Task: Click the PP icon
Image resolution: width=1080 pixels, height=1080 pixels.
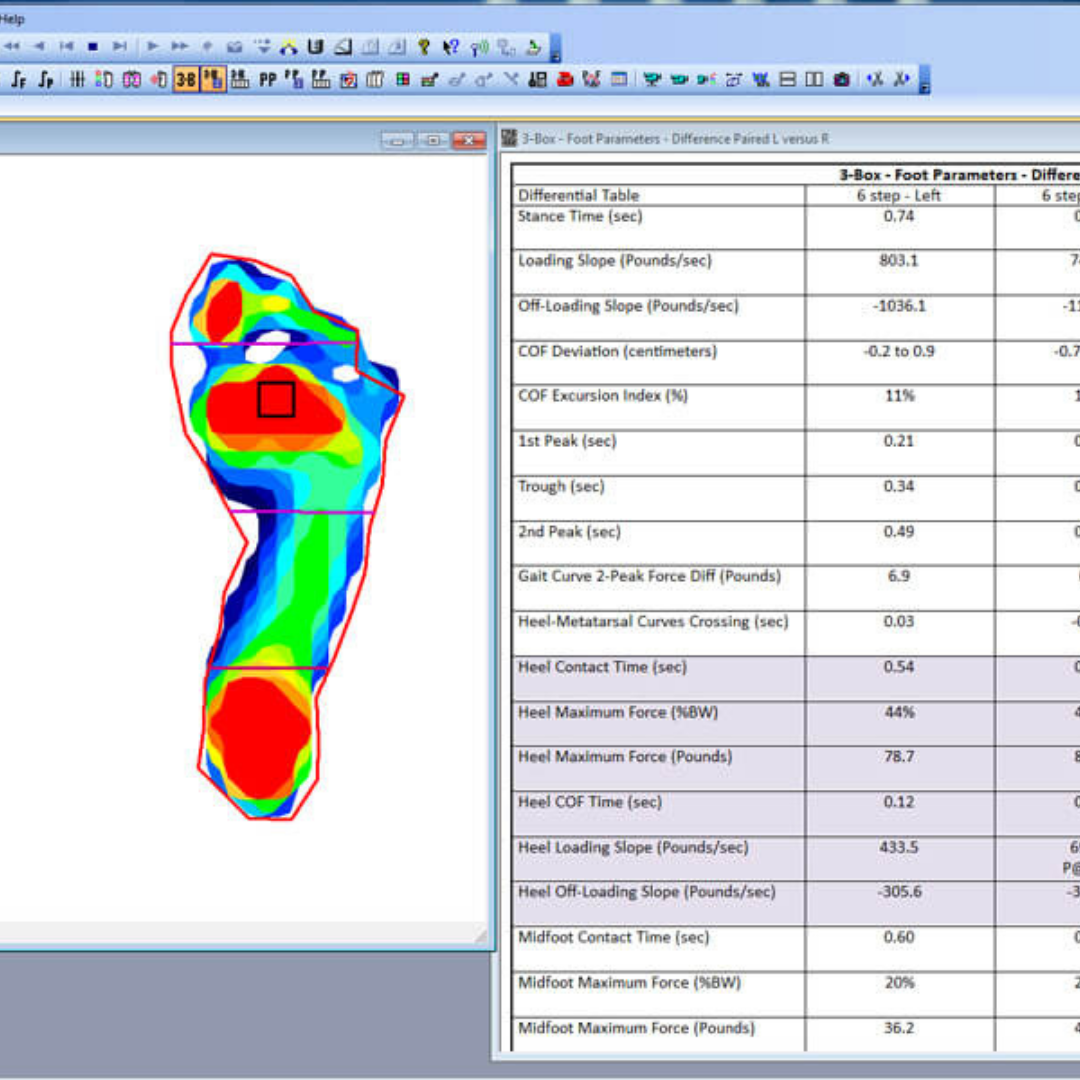Action: (x=267, y=80)
